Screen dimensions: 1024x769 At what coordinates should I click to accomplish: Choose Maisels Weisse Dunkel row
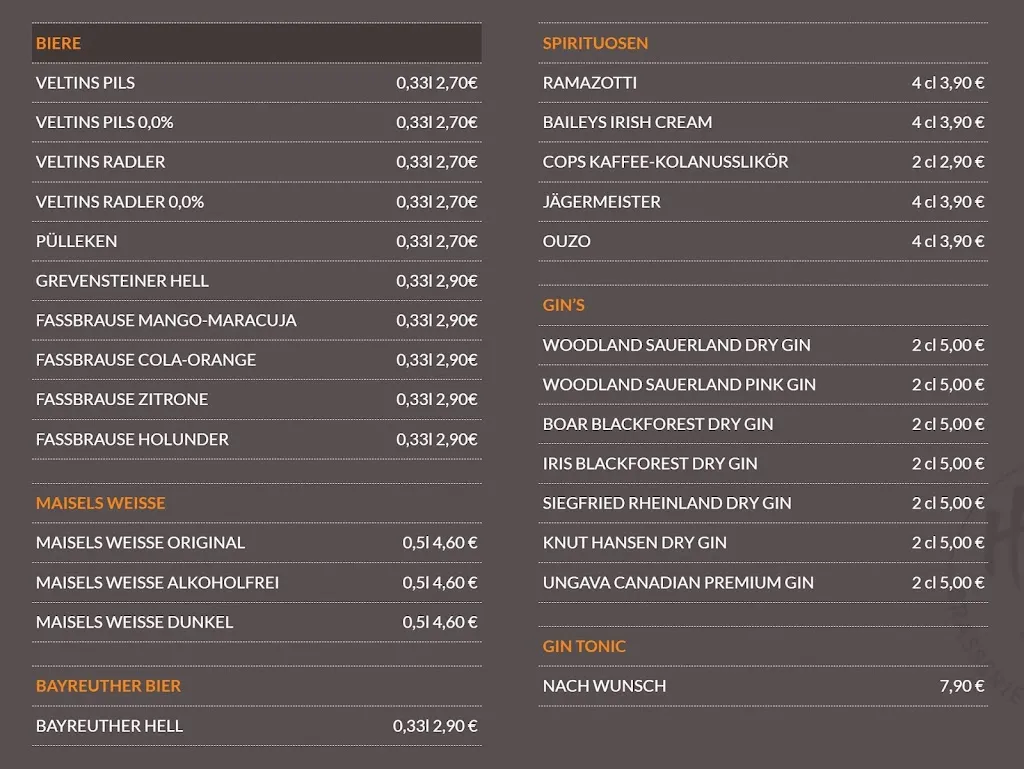tap(134, 622)
